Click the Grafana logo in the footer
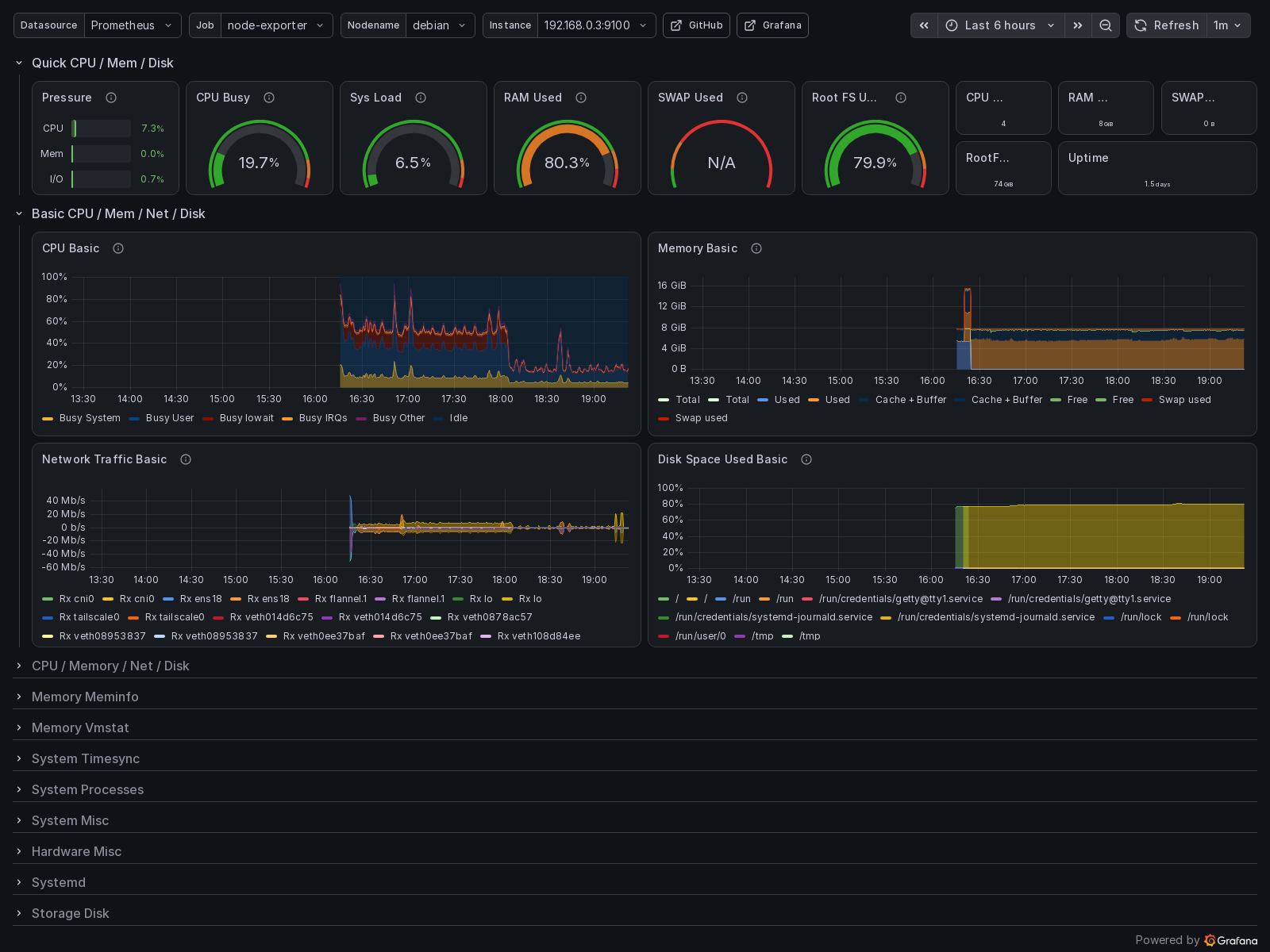Viewport: 1270px width, 952px height. coord(1230,940)
